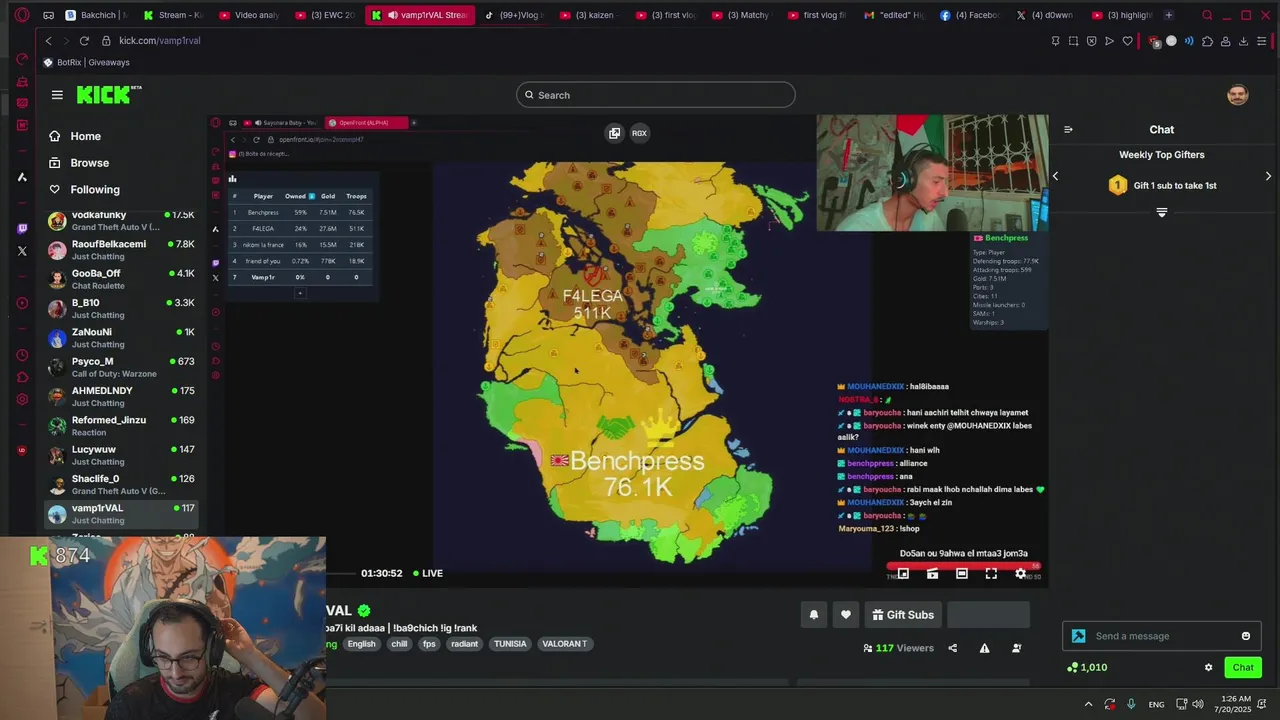Show hidden system tray icons
This screenshot has width=1280, height=720.
pyautogui.click(x=1088, y=704)
